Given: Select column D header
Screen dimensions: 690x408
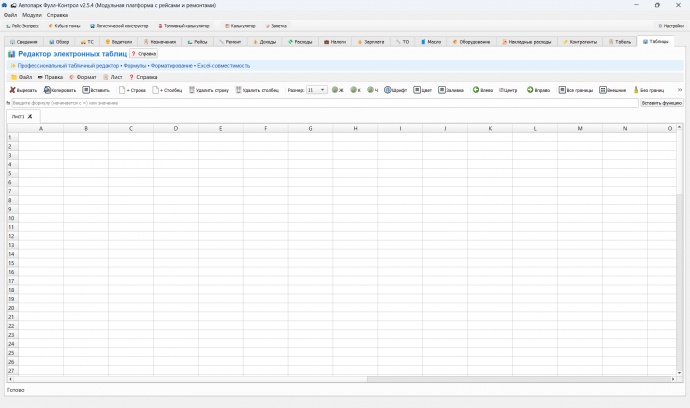Looking at the screenshot, I should coord(176,129).
